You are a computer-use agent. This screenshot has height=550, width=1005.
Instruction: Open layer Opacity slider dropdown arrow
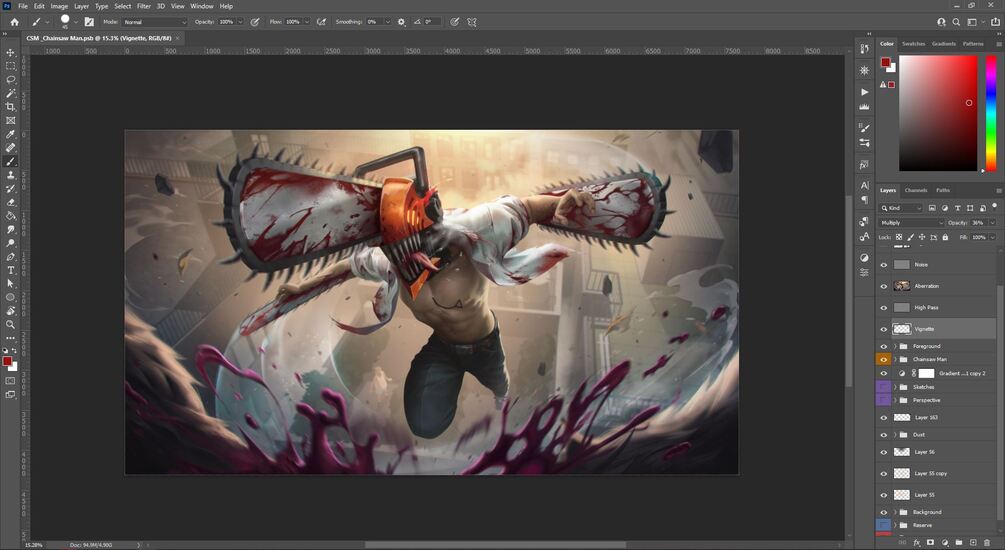[992, 222]
